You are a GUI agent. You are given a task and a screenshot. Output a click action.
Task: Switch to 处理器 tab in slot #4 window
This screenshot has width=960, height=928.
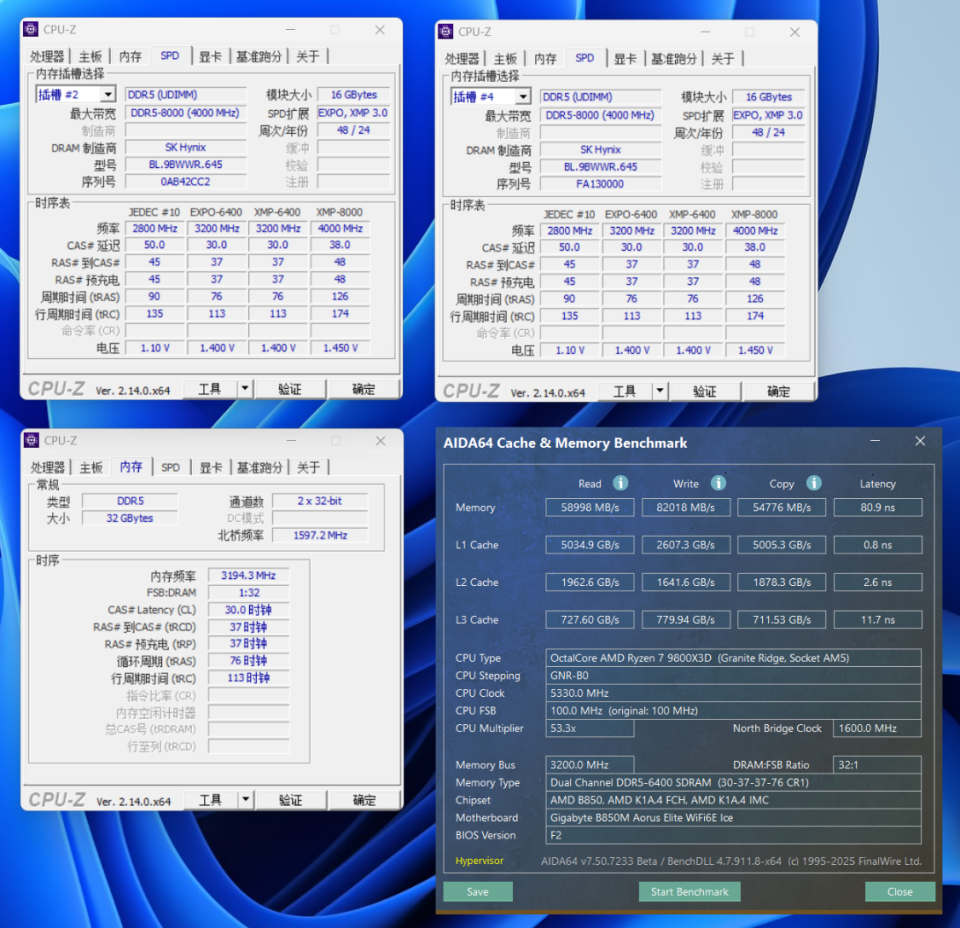tap(462, 59)
